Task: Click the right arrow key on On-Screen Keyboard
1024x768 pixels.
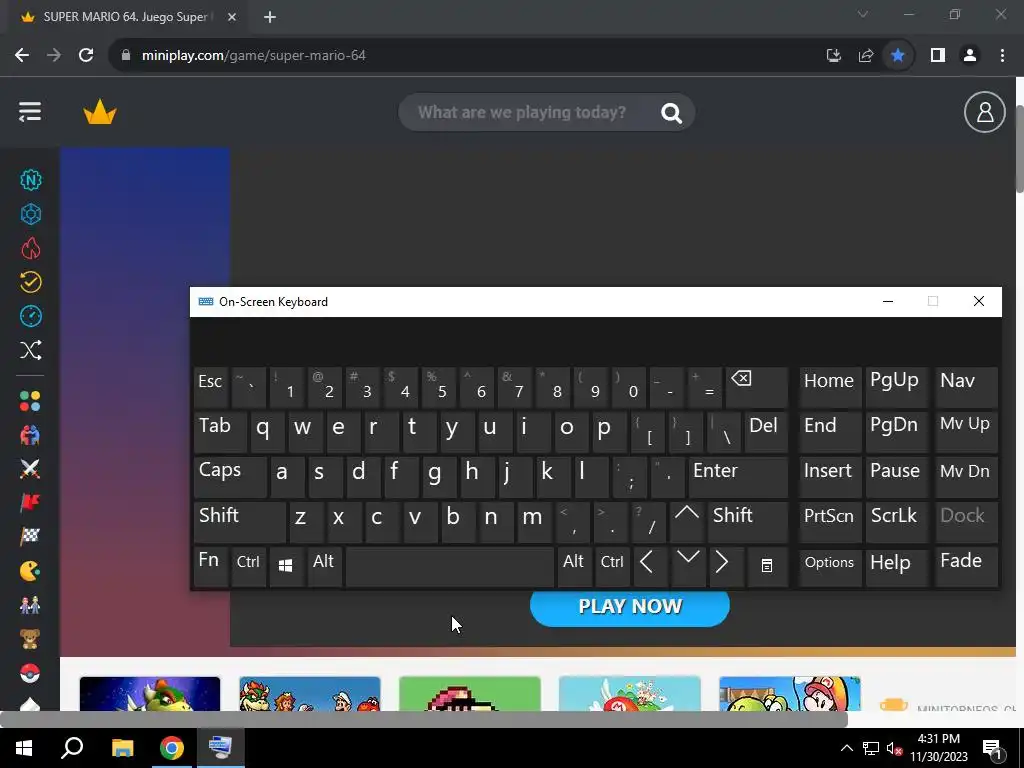Action: point(725,566)
